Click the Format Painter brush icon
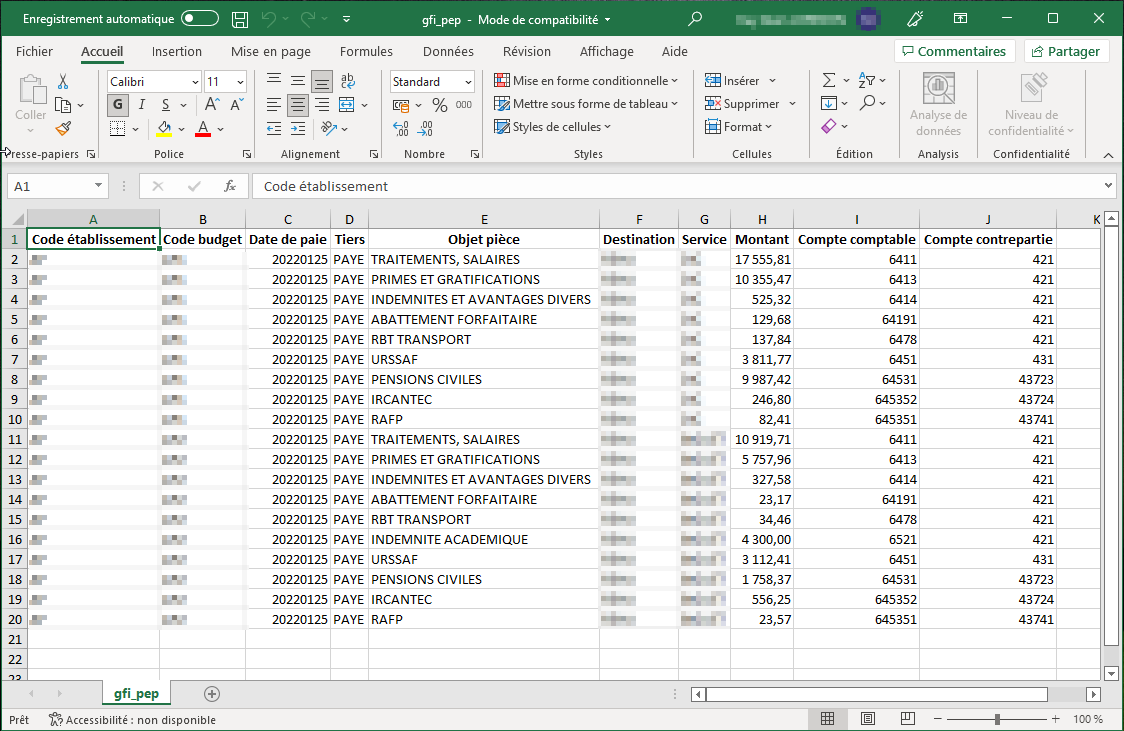The width and height of the screenshot is (1124, 731). point(63,128)
